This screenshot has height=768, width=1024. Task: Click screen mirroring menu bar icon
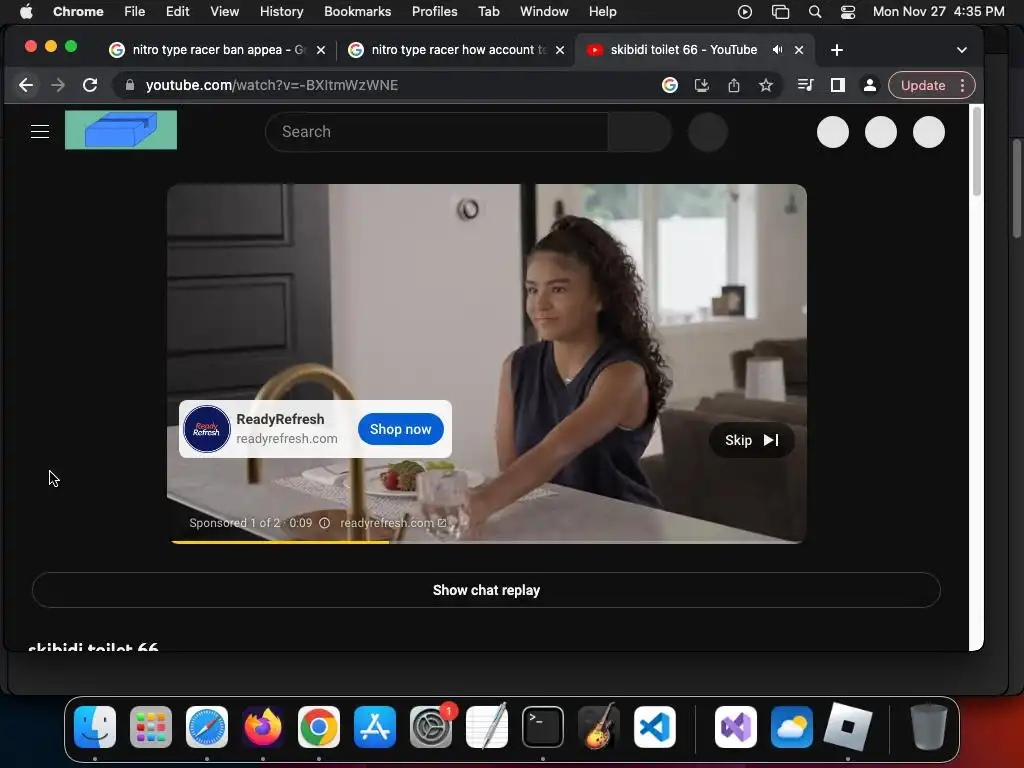(780, 12)
